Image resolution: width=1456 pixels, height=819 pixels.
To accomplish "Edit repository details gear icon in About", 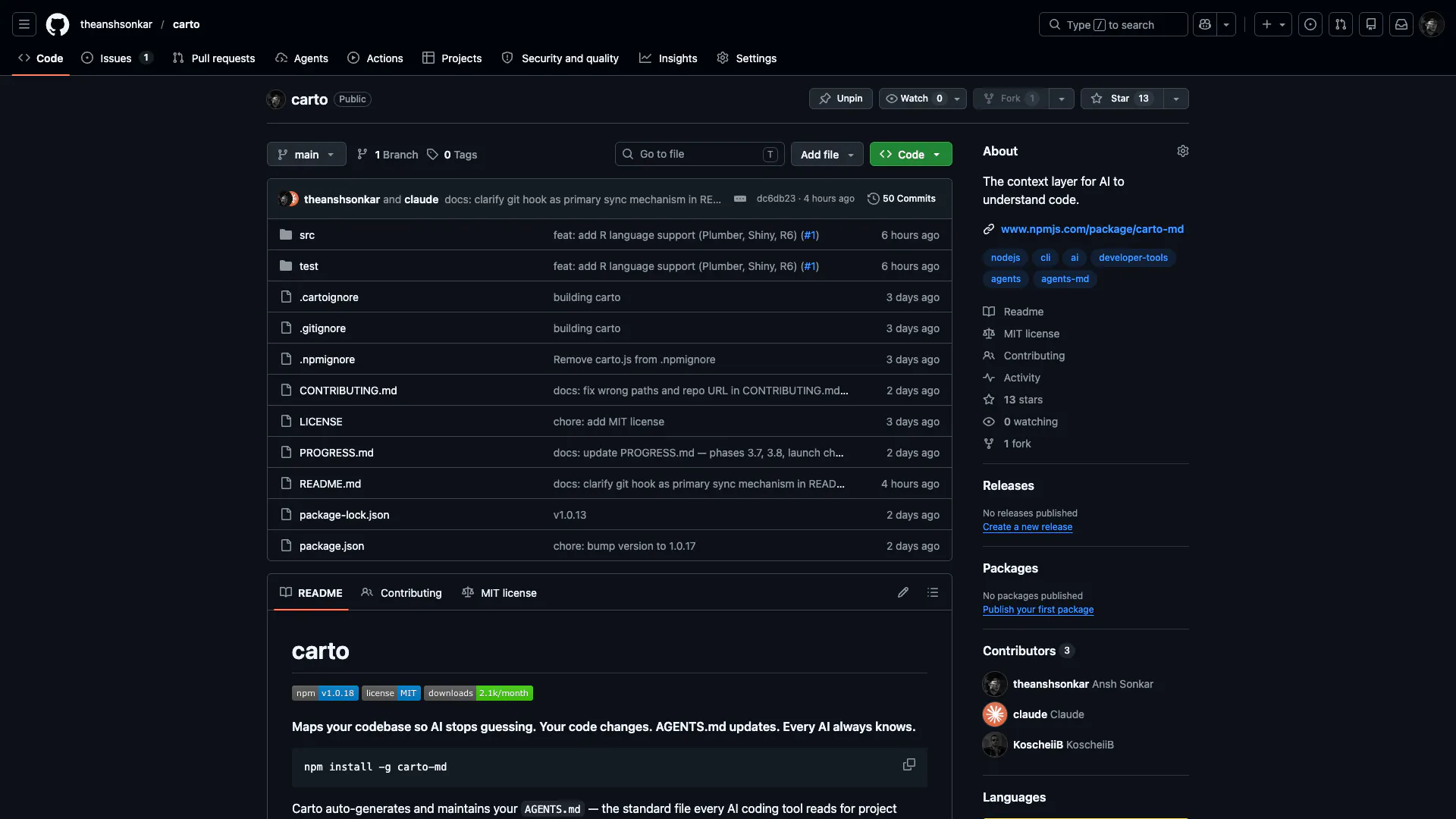I will coord(1182,151).
